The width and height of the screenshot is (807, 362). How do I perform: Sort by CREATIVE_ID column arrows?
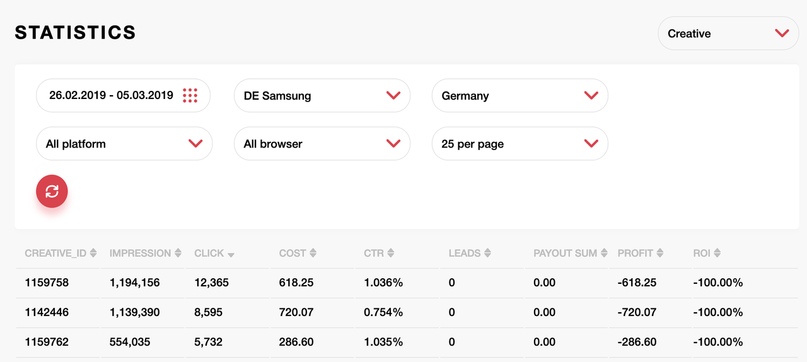pos(93,253)
